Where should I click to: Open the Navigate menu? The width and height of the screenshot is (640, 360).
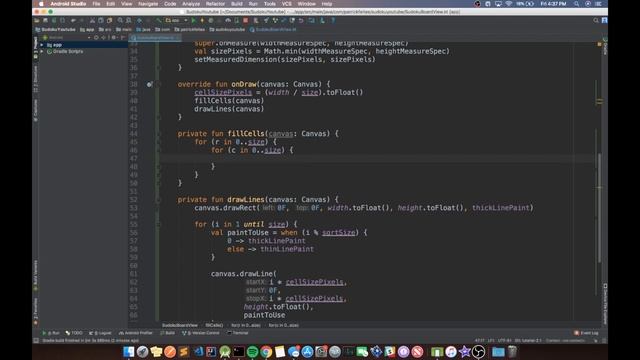(x=148, y=4)
